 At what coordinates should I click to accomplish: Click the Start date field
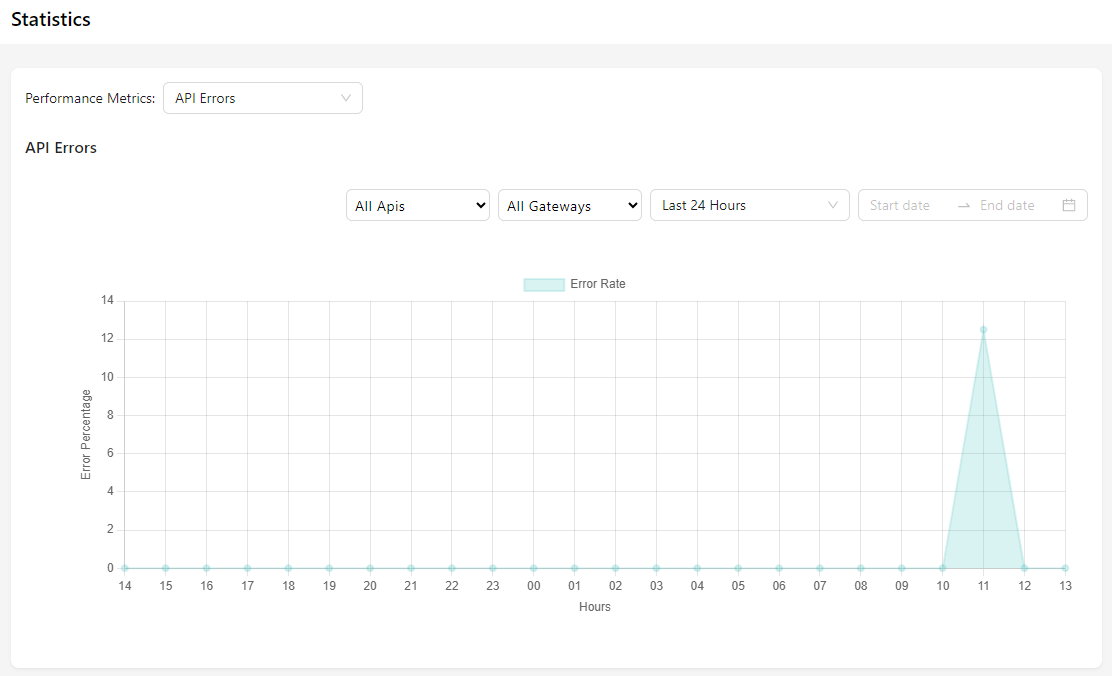(x=900, y=205)
